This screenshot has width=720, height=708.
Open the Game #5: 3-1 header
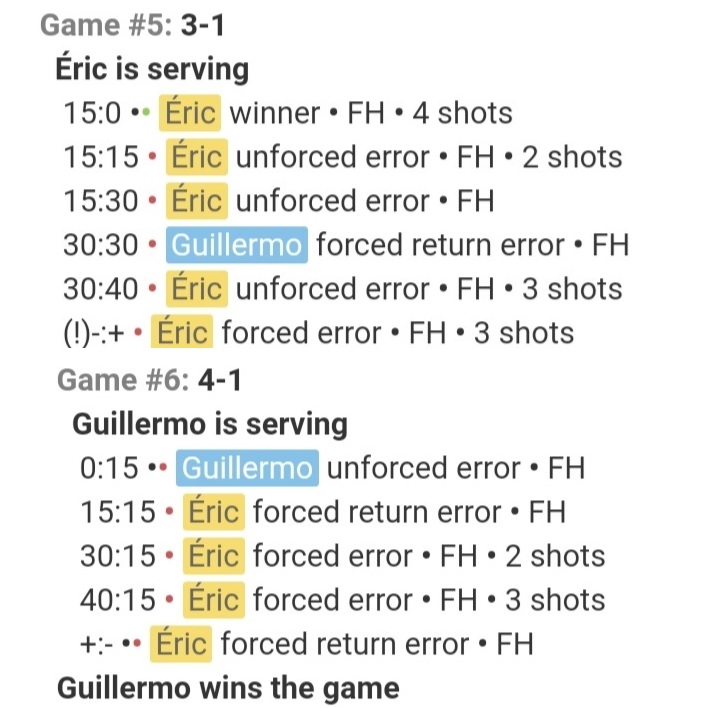132,25
